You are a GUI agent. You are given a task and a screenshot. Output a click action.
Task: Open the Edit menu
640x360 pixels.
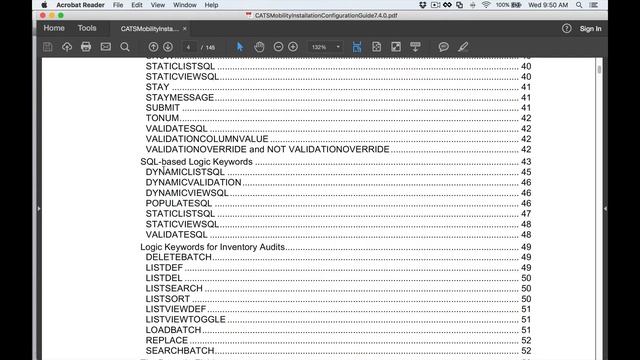coord(137,5)
